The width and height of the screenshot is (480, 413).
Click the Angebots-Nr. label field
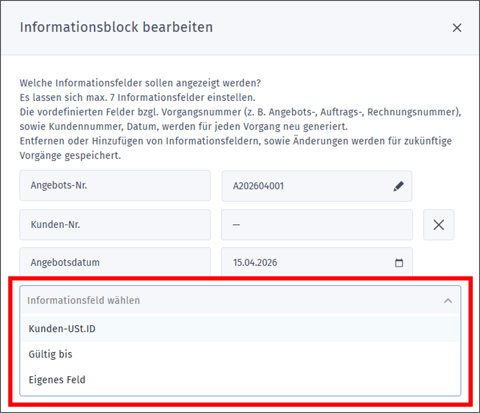coord(115,186)
